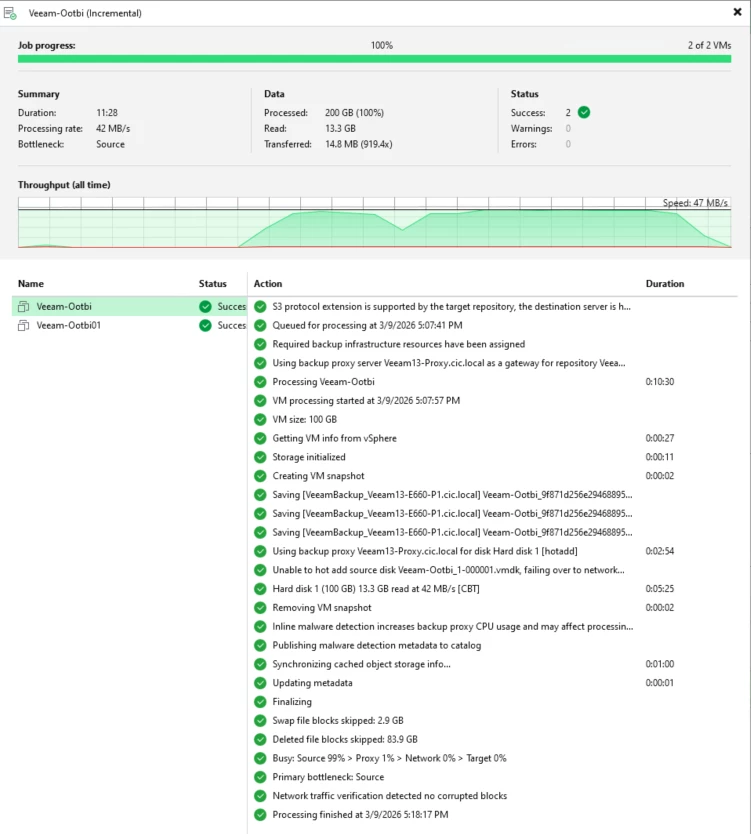This screenshot has width=751, height=834.
Task: Sort by the Name column header
Action: click(31, 283)
